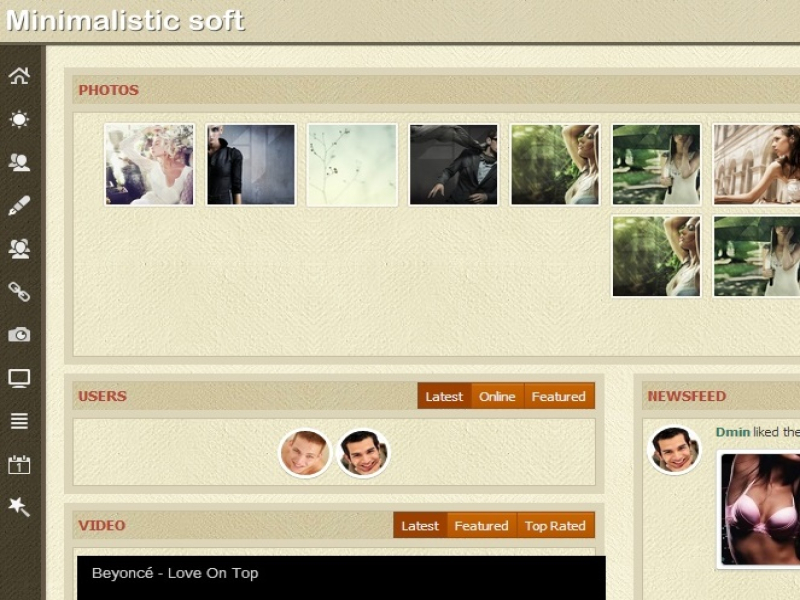
Task: Click the magic wand star icon in sidebar
Action: click(19, 508)
